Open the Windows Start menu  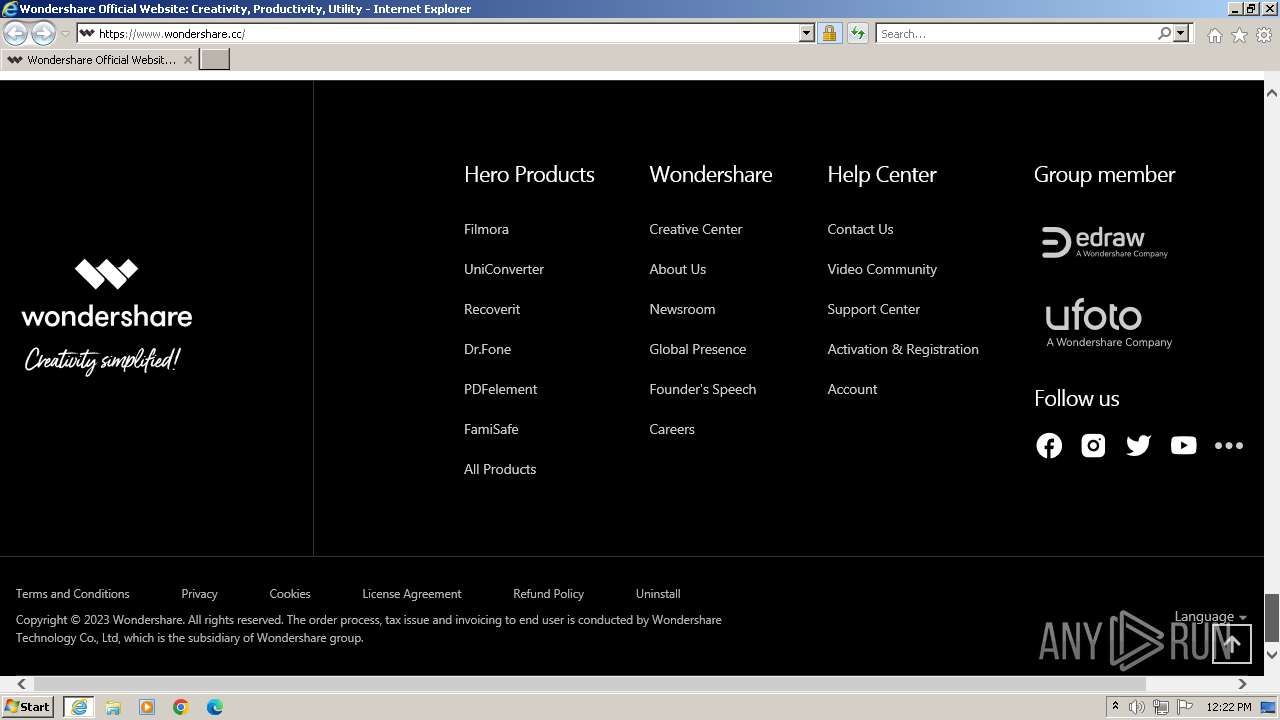28,707
